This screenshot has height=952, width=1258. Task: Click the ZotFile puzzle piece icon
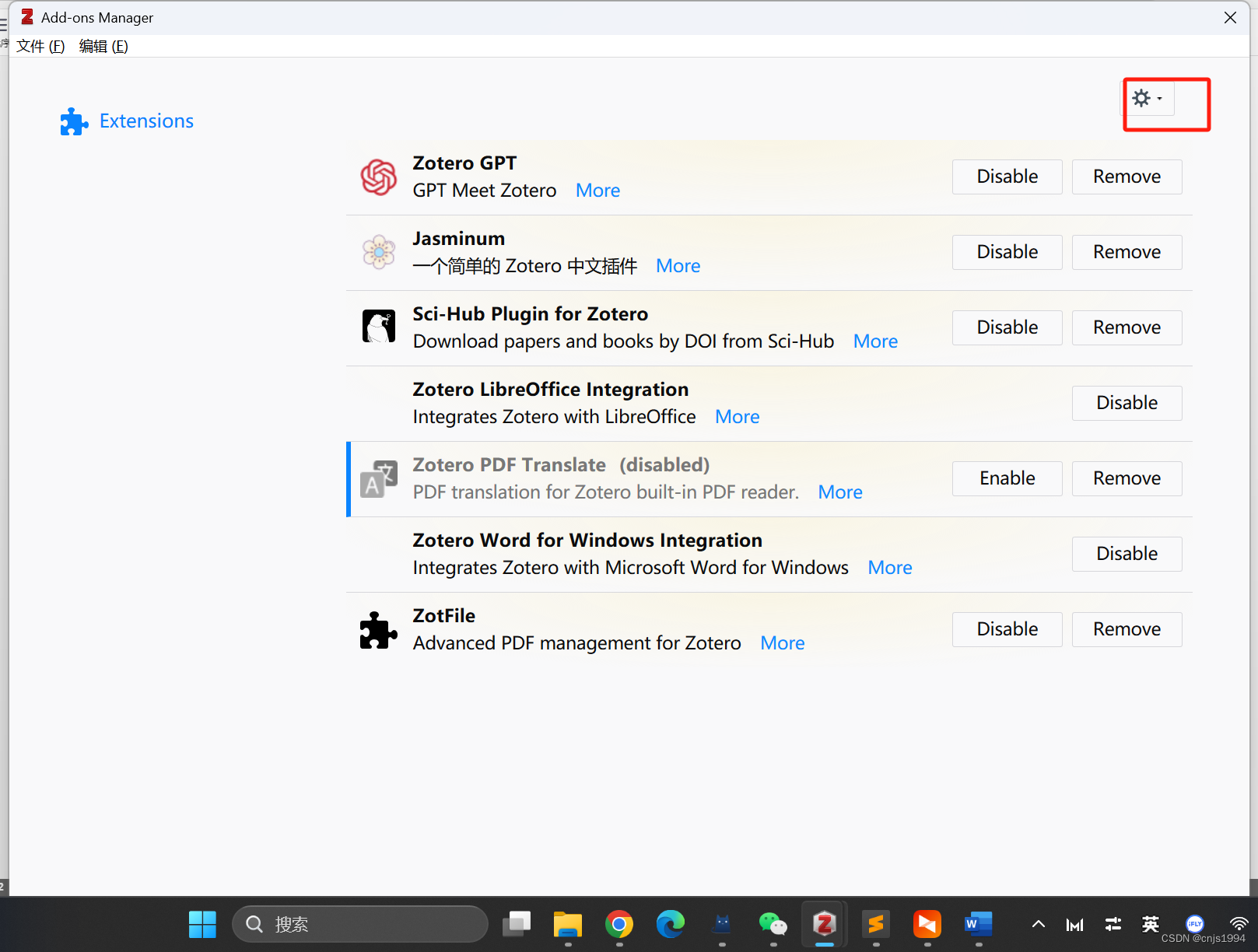(379, 630)
